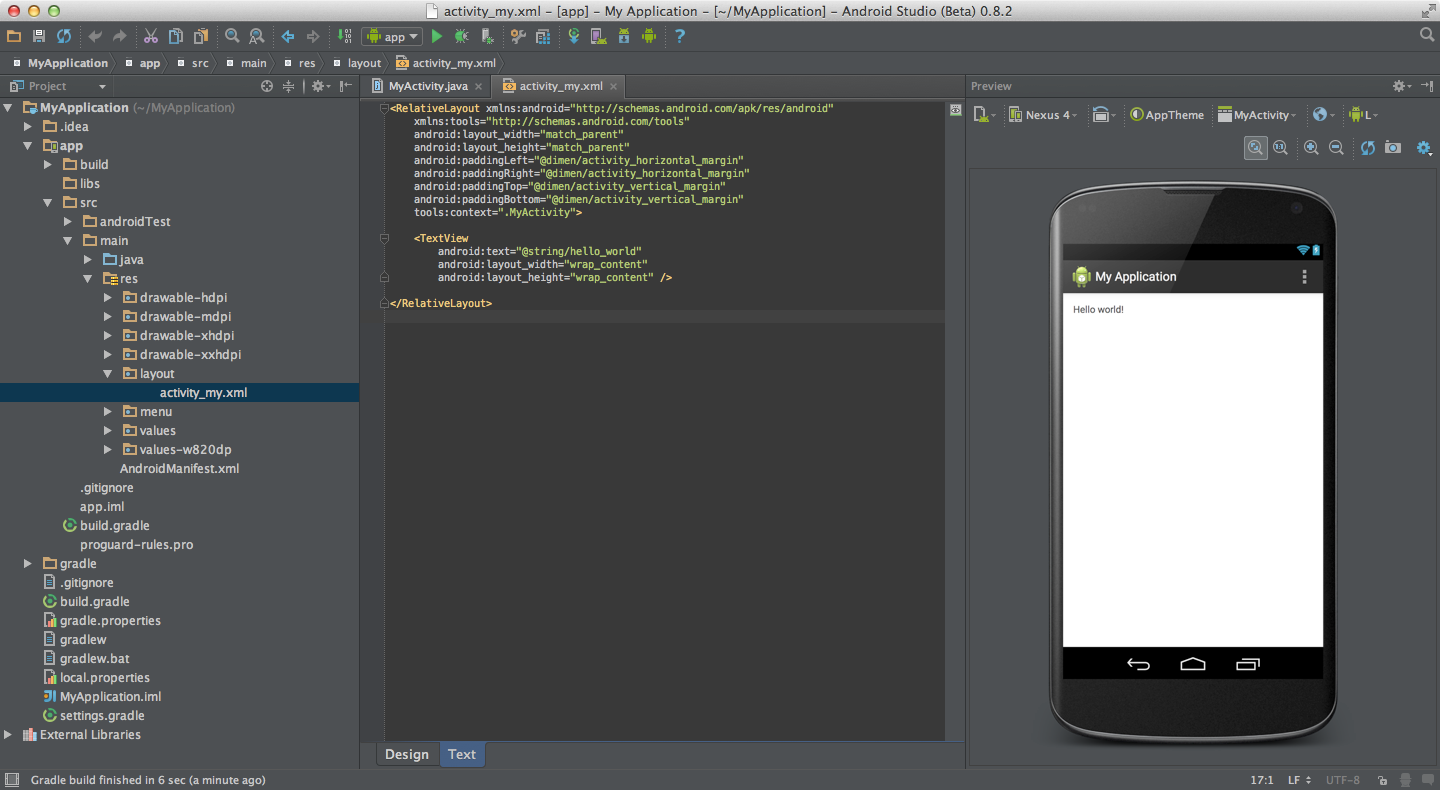Open Project panel gear settings dropdown
This screenshot has width=1440, height=790.
pos(320,86)
